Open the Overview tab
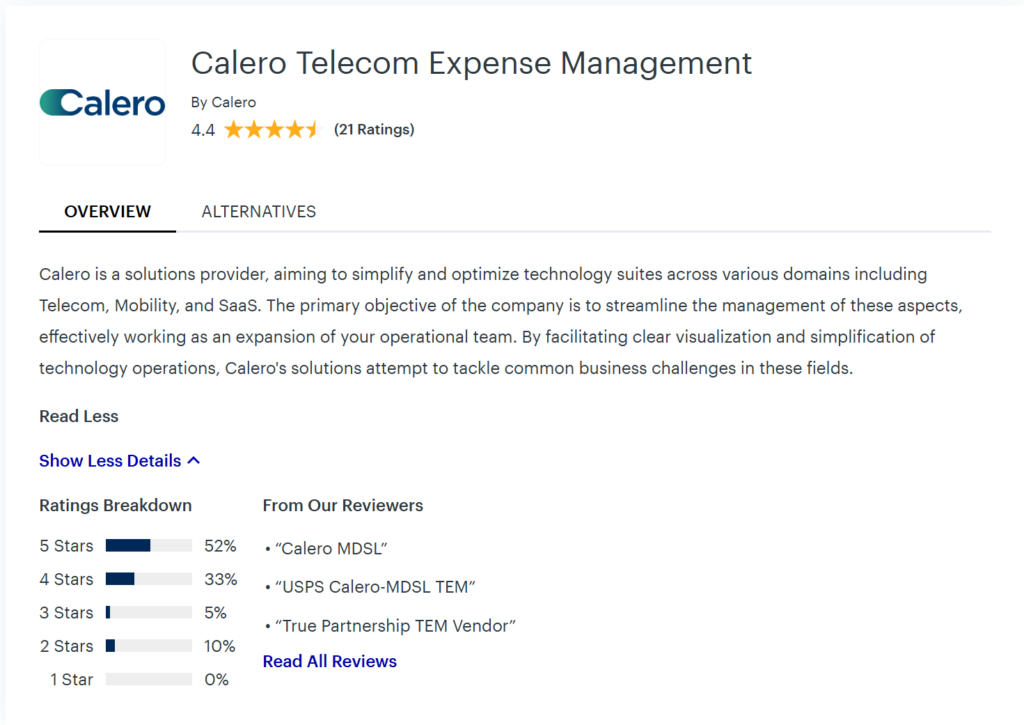Screen dimensions: 1024x725 point(107,212)
